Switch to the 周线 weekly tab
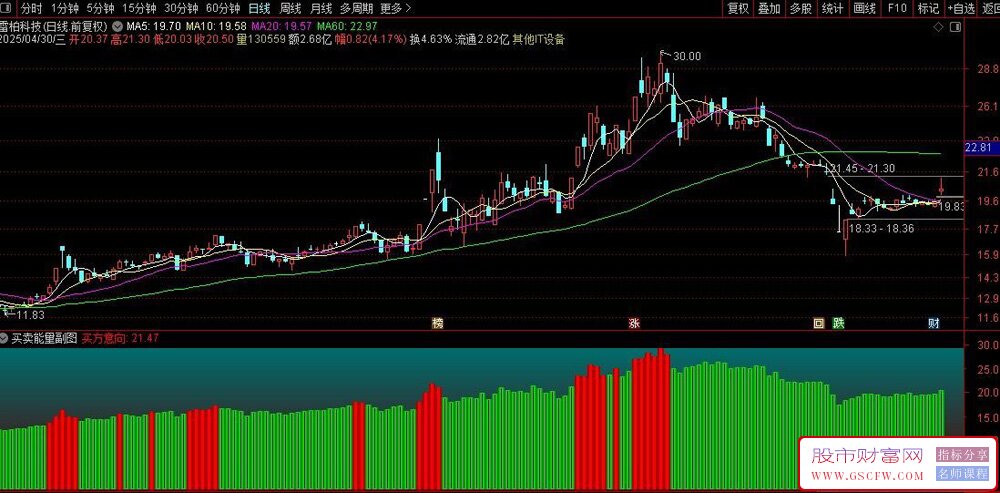 pos(290,8)
